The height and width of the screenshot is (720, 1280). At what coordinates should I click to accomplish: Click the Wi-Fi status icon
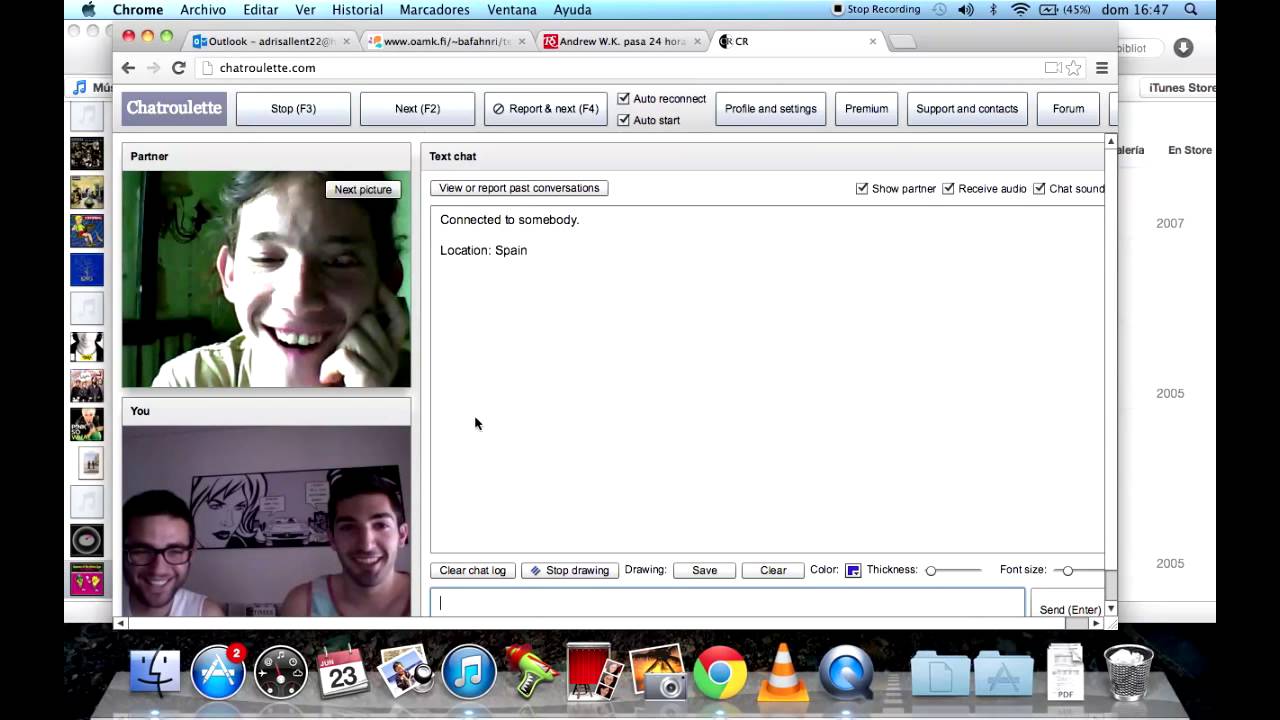coord(1020,10)
